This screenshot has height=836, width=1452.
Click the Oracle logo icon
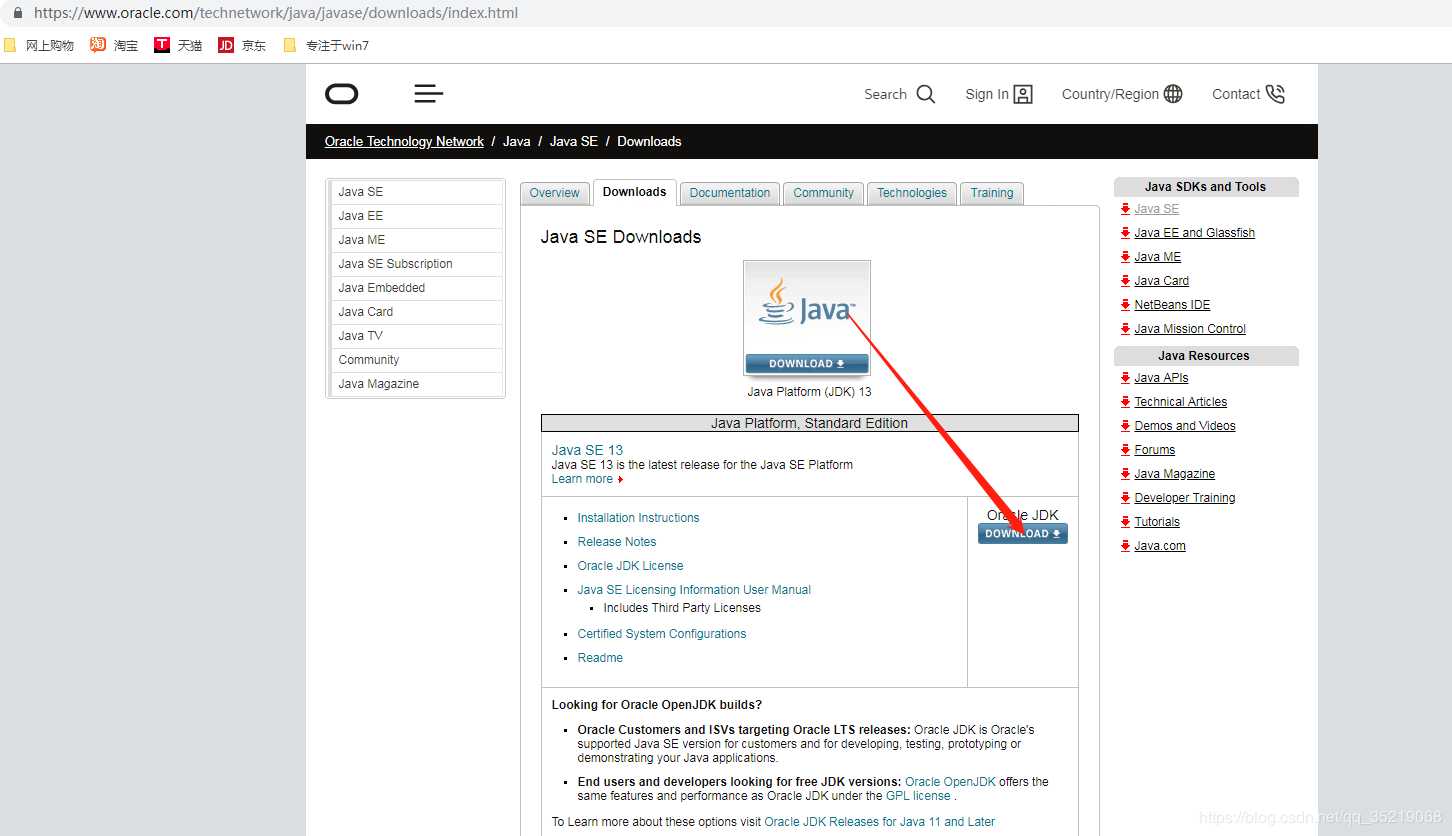(342, 94)
